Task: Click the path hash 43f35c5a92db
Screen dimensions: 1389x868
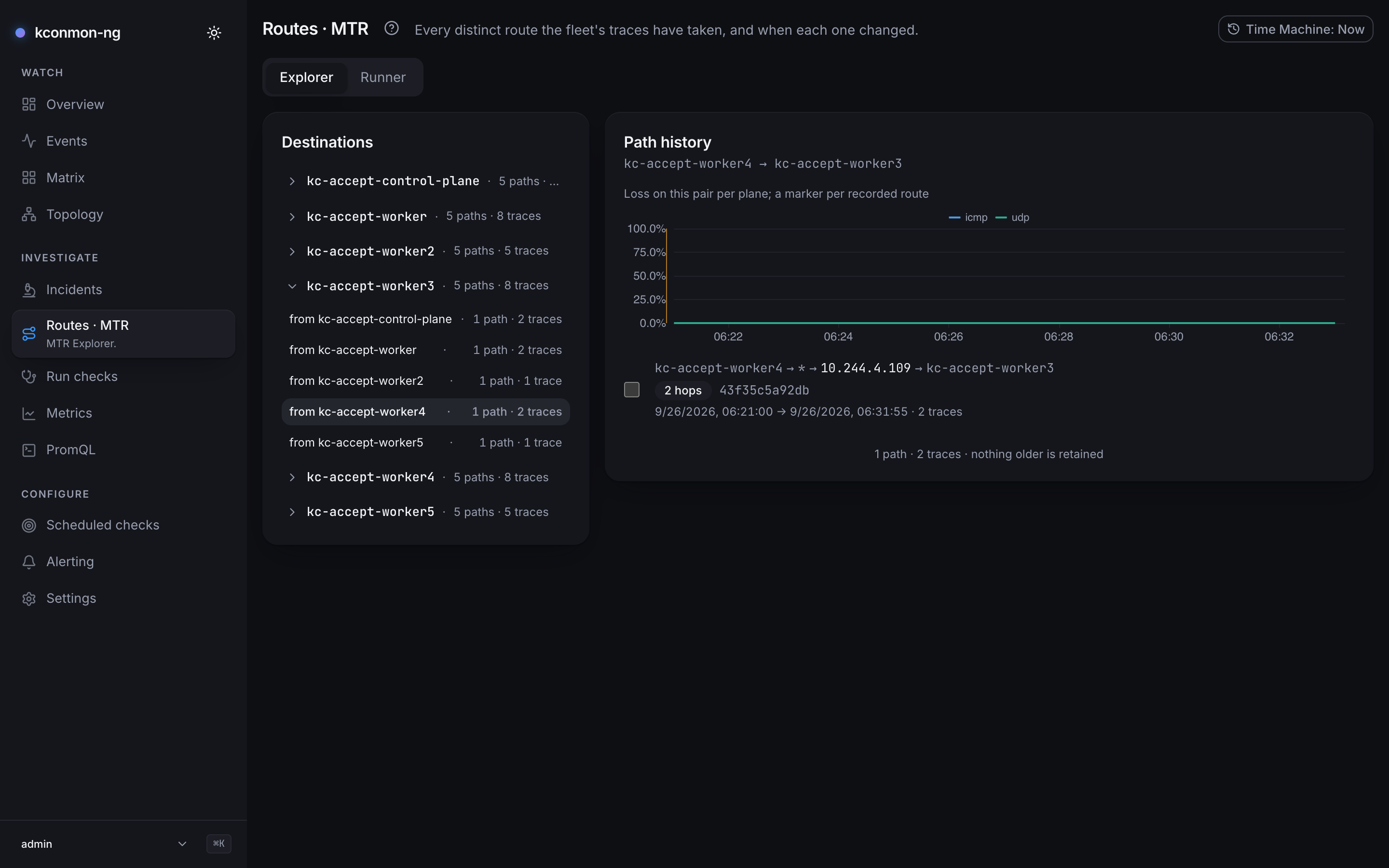Action: click(764, 391)
